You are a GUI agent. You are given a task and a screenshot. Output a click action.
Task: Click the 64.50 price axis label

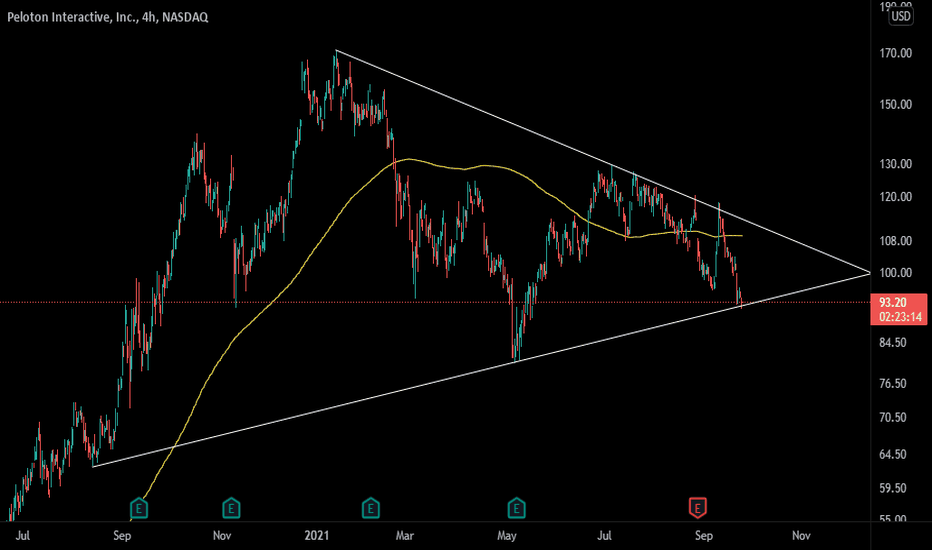point(893,454)
